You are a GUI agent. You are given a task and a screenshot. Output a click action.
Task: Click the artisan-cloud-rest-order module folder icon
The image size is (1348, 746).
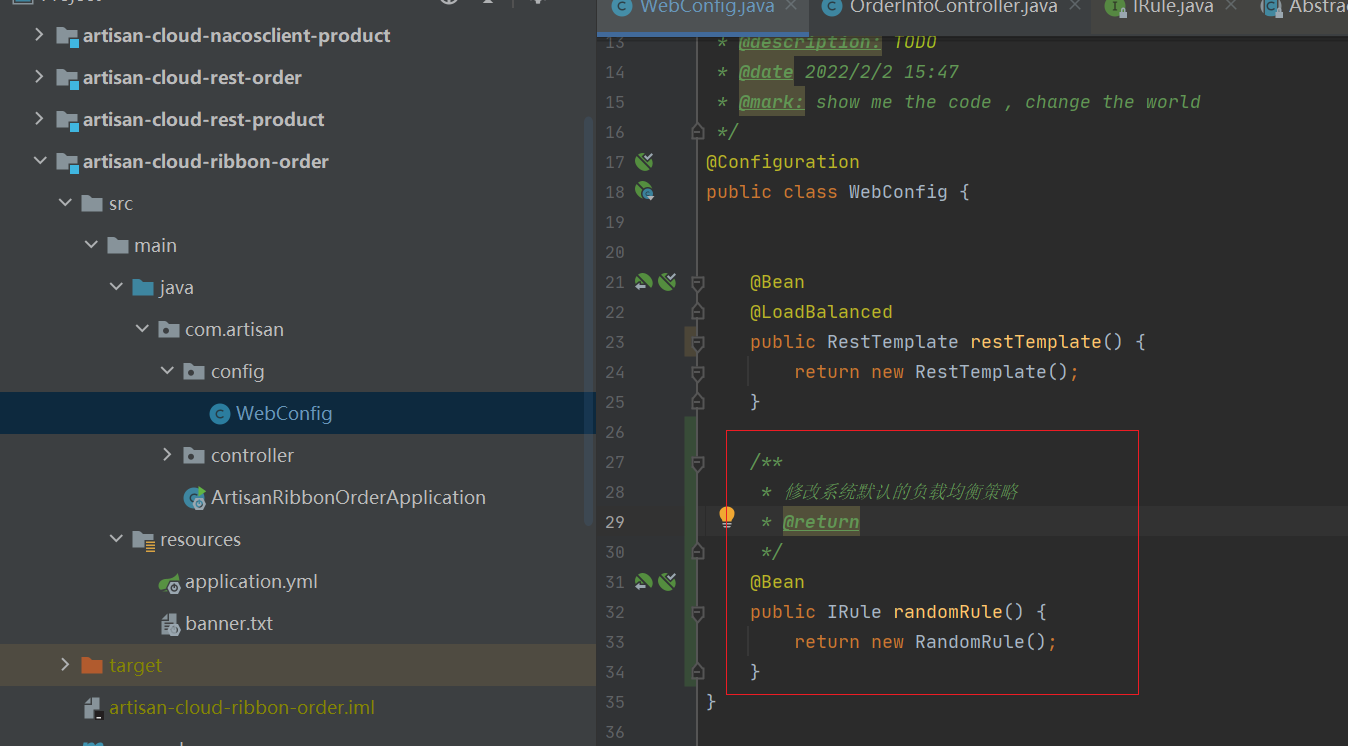click(x=67, y=78)
